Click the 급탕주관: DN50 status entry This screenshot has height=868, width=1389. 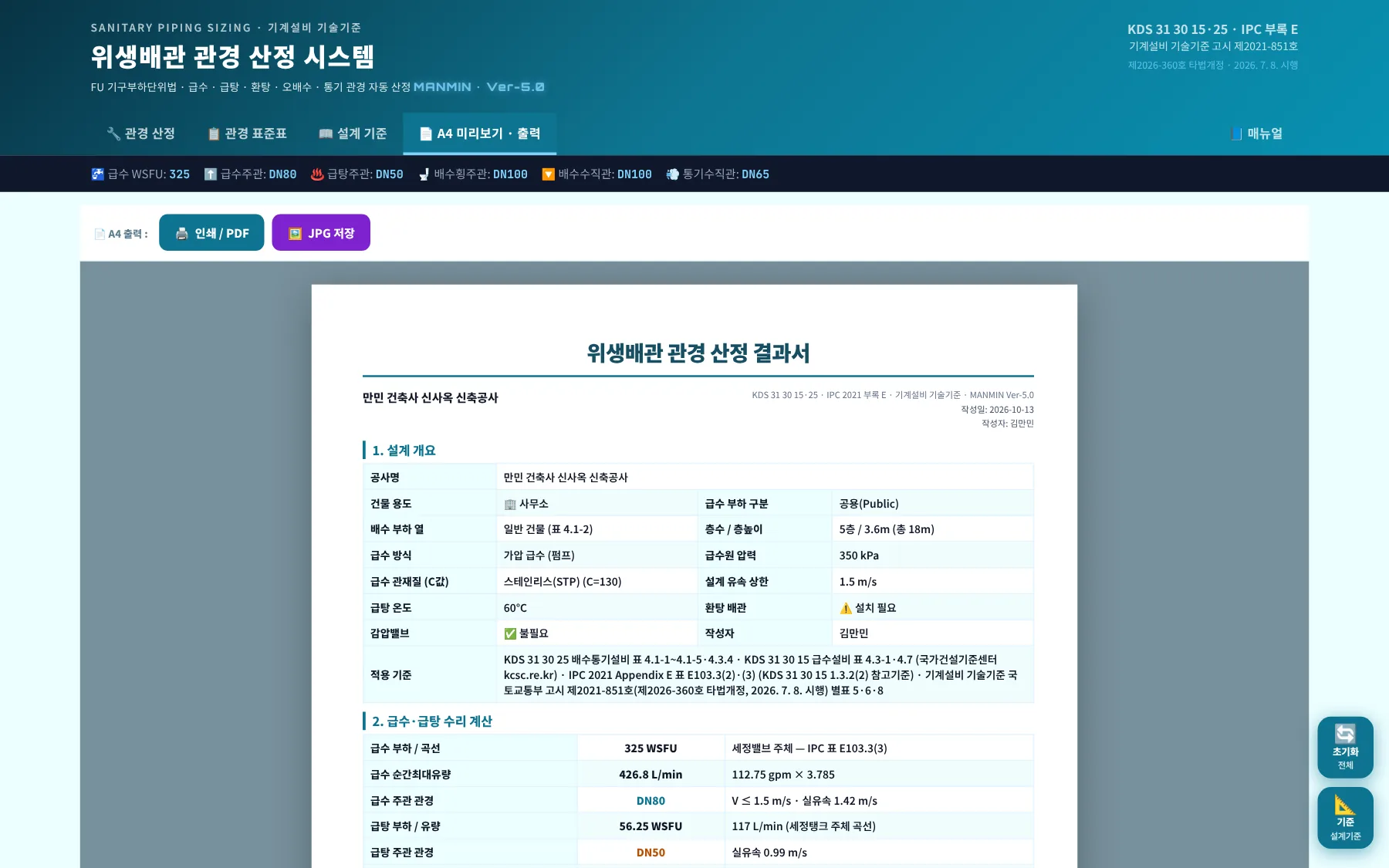coord(357,174)
